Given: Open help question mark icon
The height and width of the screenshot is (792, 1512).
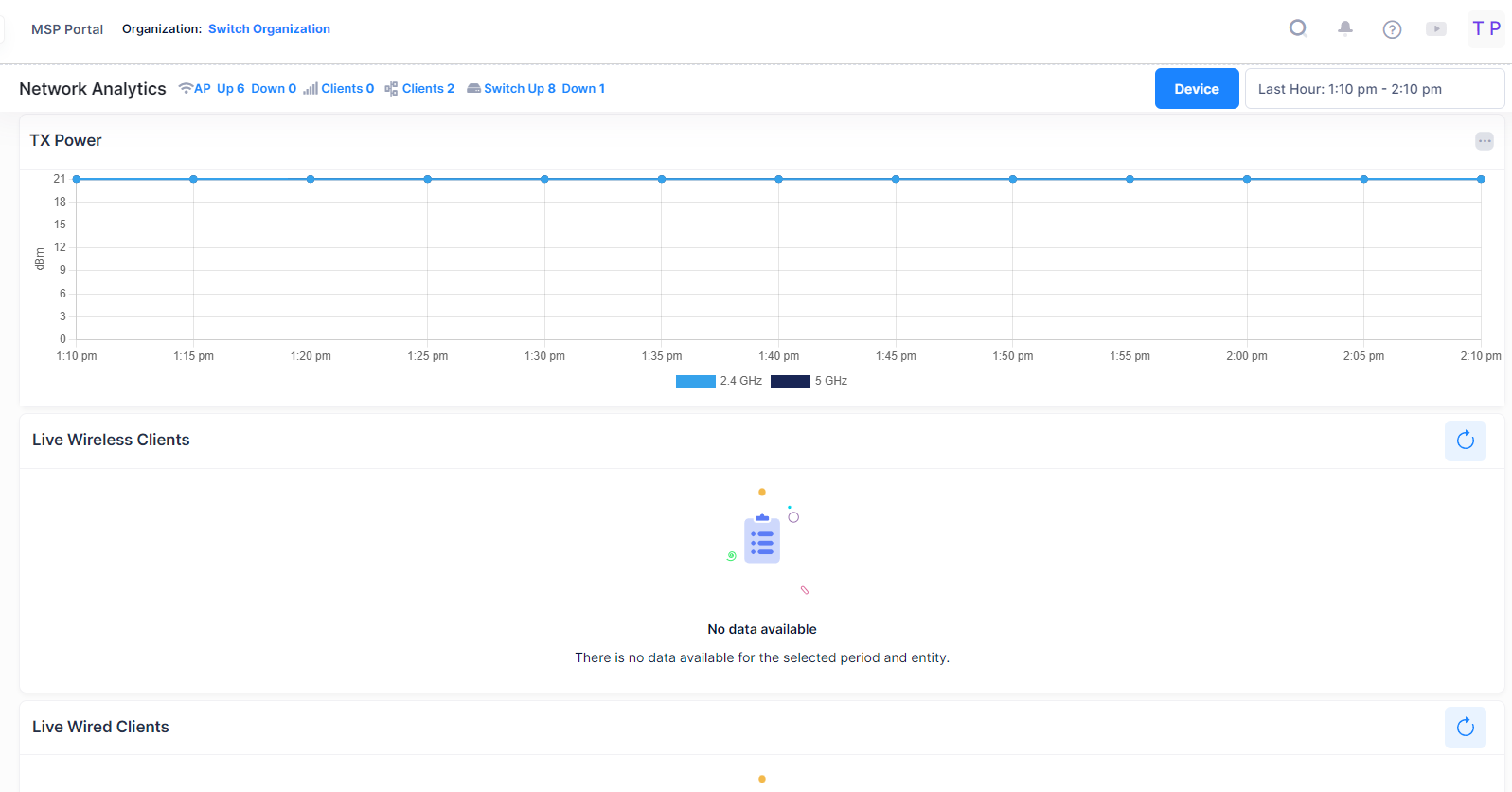Looking at the screenshot, I should [x=1392, y=29].
